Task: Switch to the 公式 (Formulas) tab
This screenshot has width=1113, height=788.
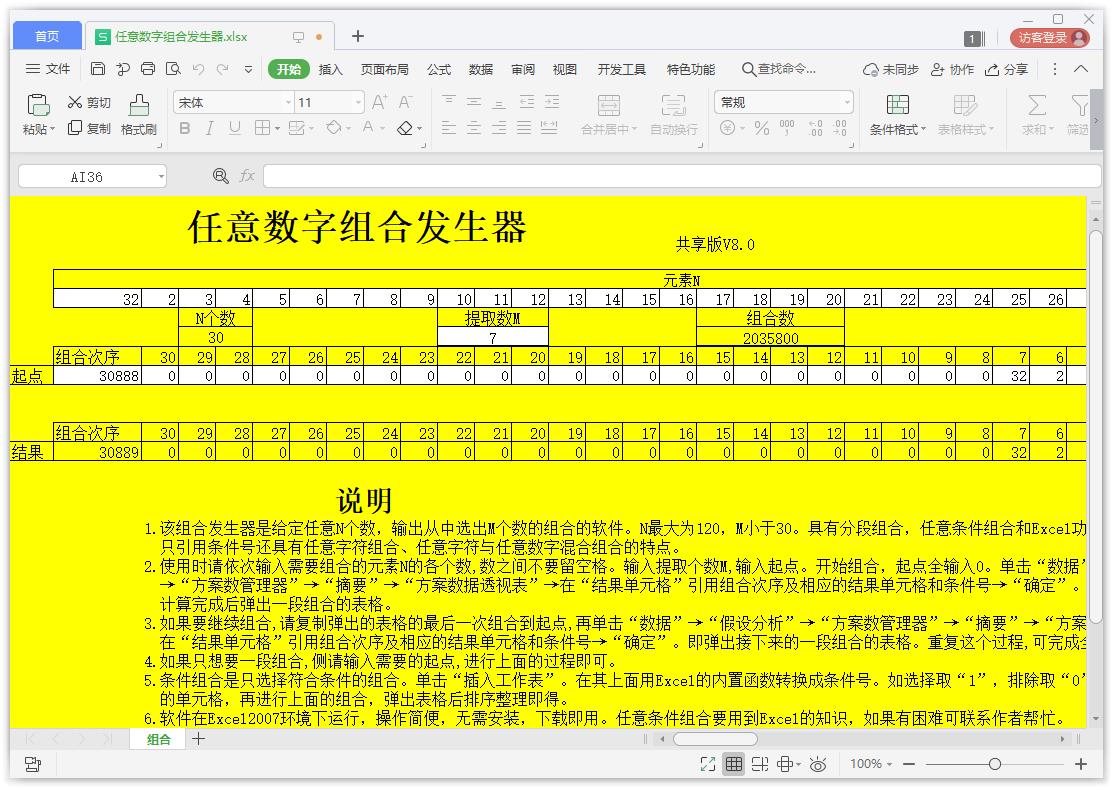Action: pos(439,69)
